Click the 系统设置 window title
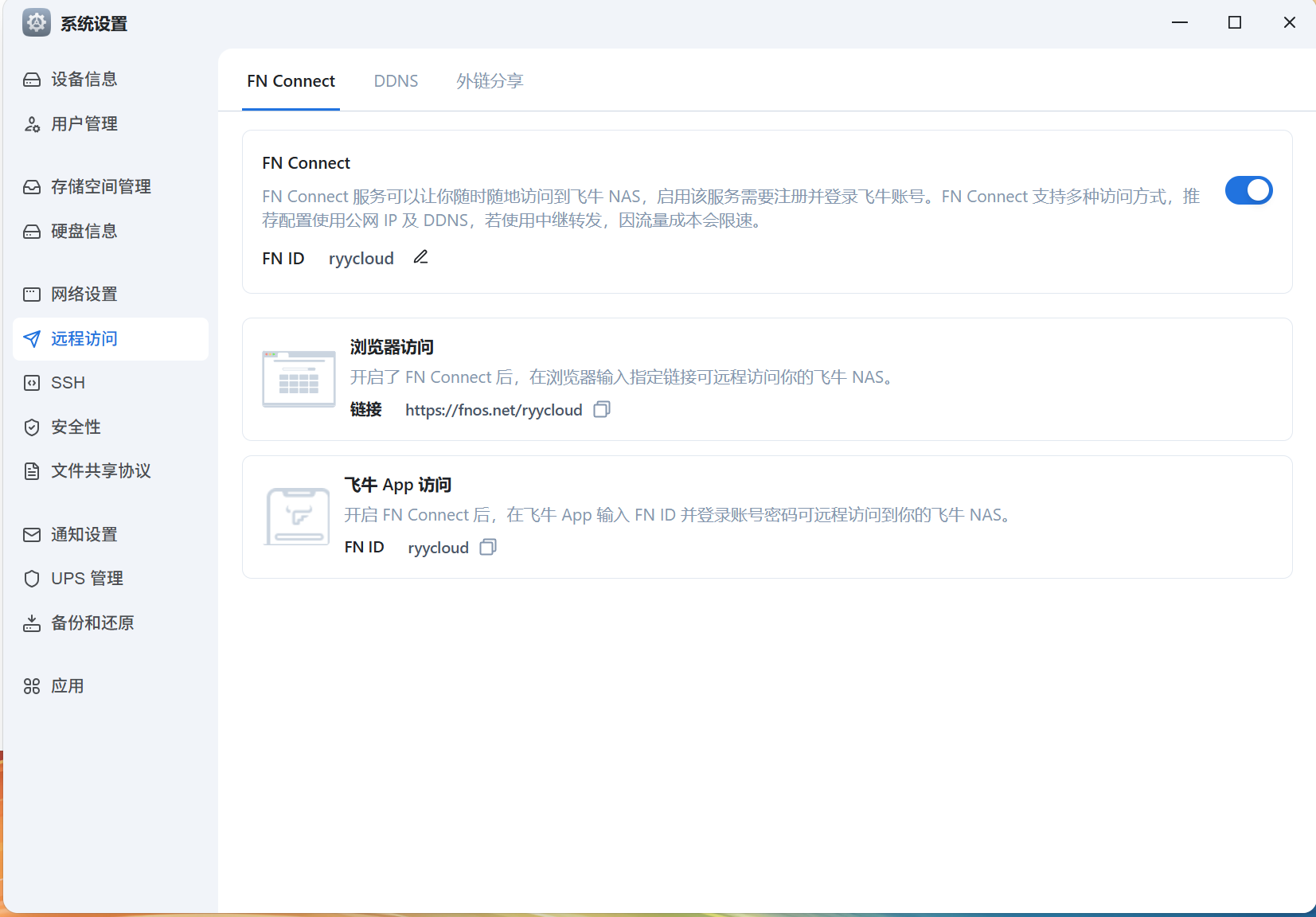The width and height of the screenshot is (1316, 917). tap(94, 24)
